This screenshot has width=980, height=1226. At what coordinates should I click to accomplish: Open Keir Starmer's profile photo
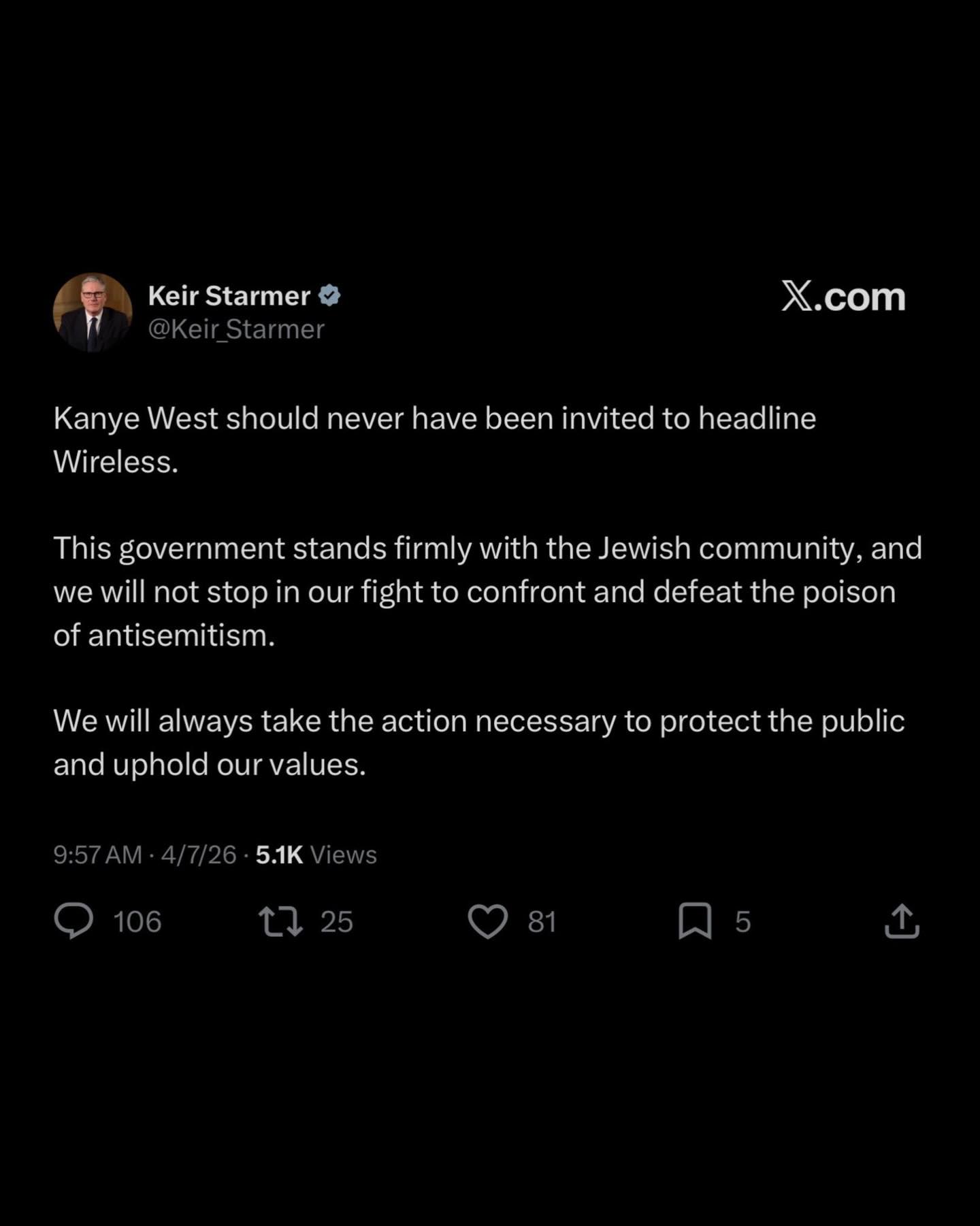pos(93,312)
